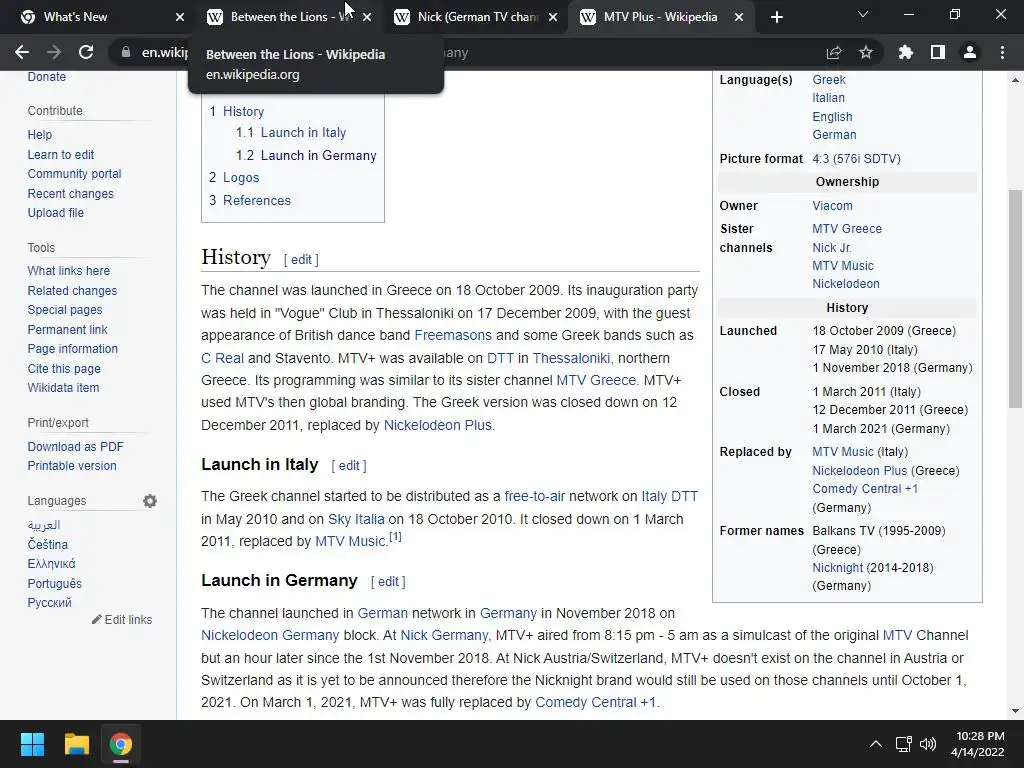The width and height of the screenshot is (1024, 768).
Task: Click scrollbar up arrow
Action: (1015, 80)
